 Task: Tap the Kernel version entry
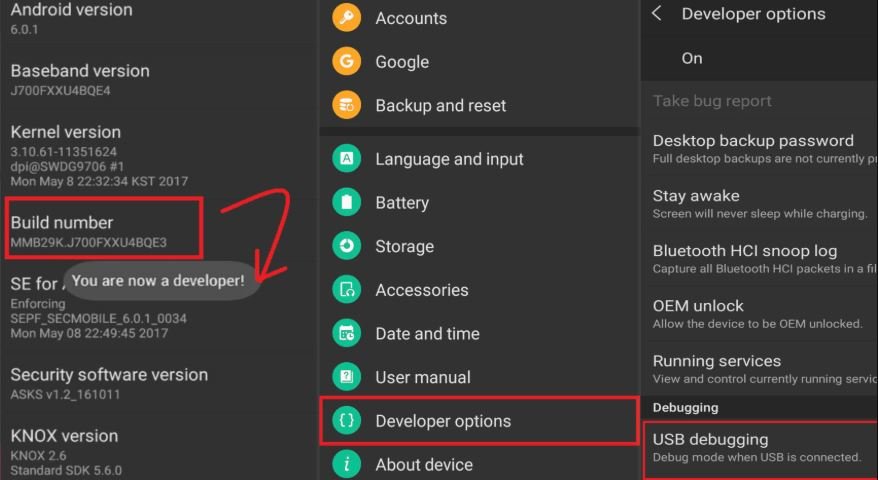[x=158, y=156]
